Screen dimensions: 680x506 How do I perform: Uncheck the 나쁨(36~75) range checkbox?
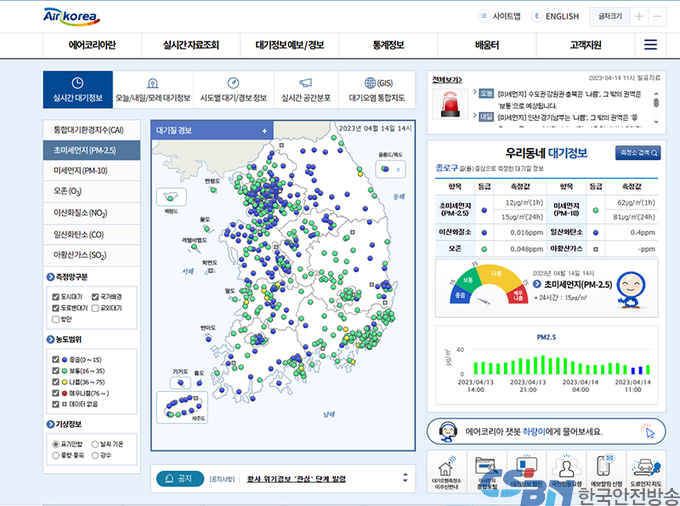click(x=56, y=382)
